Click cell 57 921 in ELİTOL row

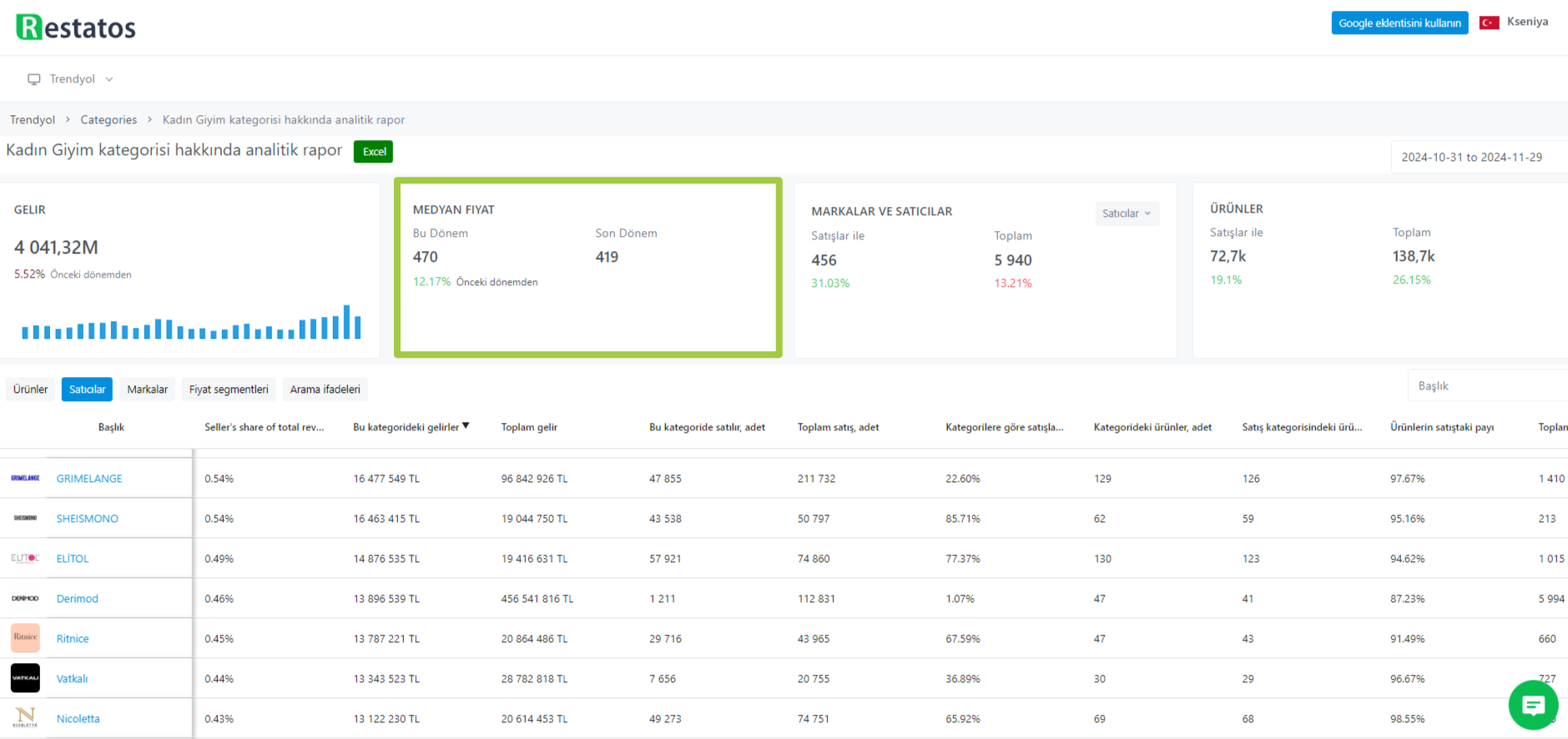665,559
